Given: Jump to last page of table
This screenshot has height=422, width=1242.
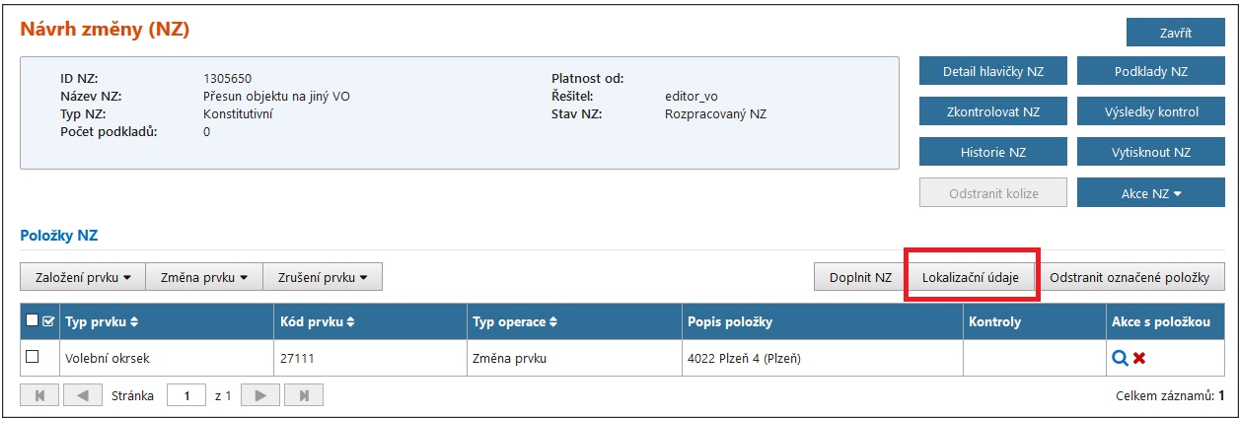Looking at the screenshot, I should [303, 395].
